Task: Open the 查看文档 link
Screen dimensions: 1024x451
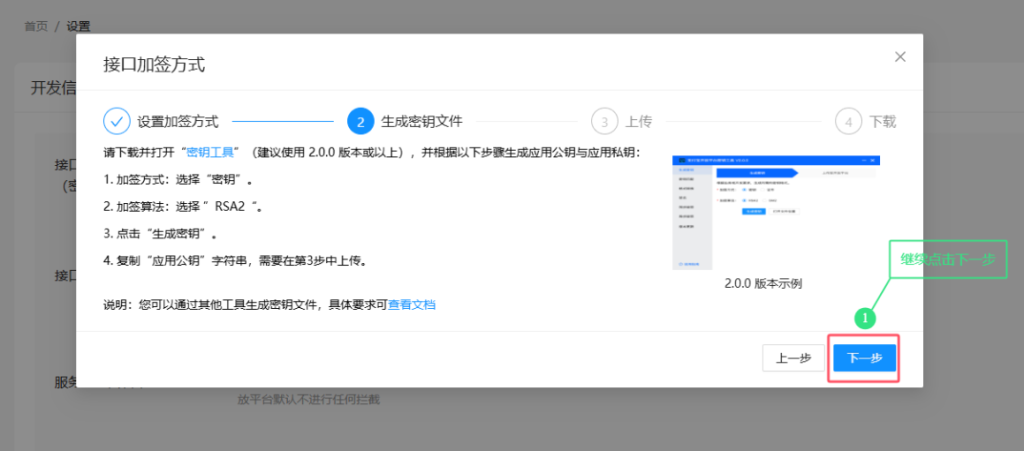Action: coord(411,304)
